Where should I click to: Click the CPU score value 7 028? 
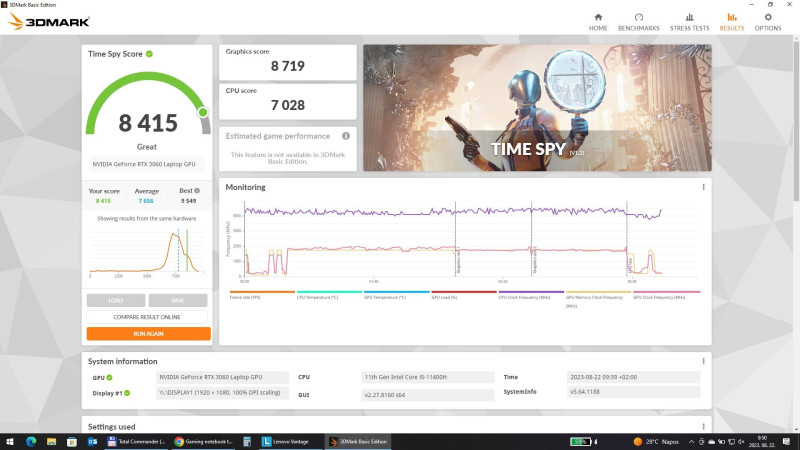[288, 105]
